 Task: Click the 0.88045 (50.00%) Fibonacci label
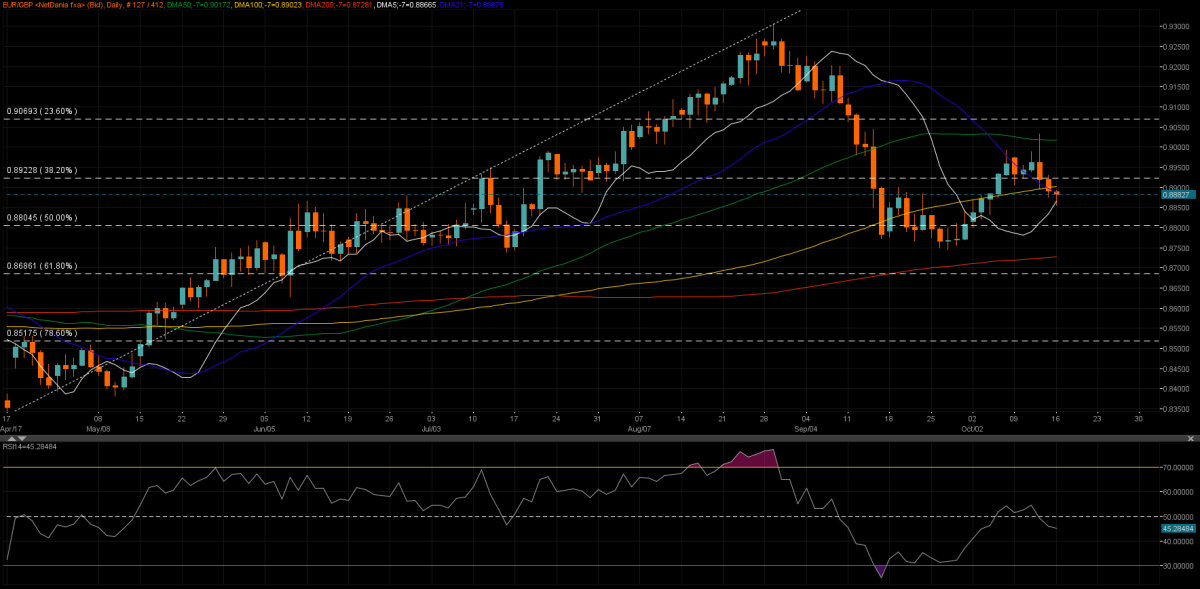click(42, 217)
